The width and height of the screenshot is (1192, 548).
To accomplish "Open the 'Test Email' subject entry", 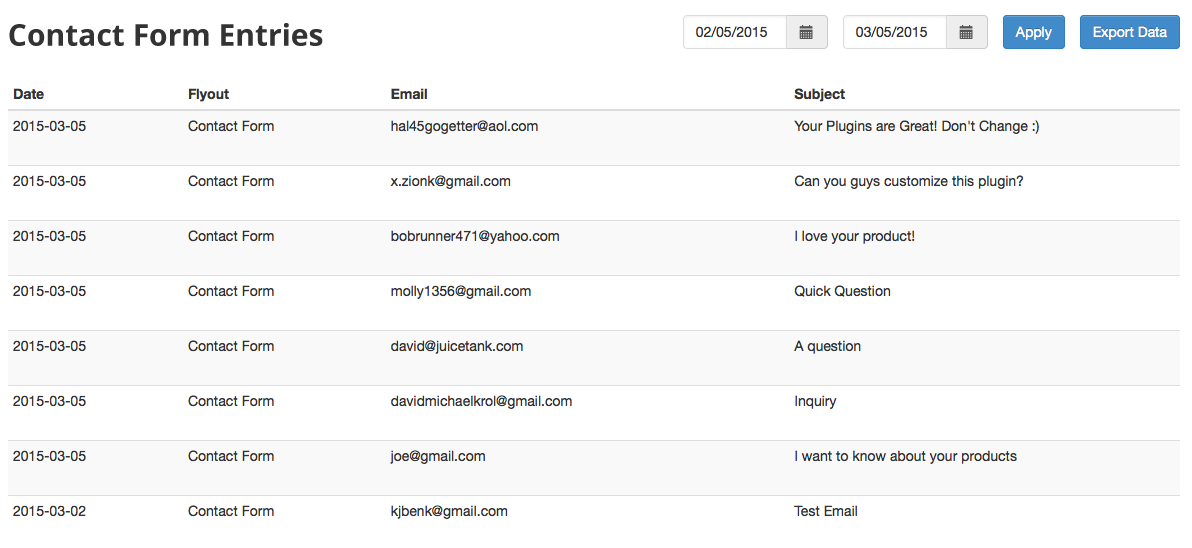I will 826,511.
